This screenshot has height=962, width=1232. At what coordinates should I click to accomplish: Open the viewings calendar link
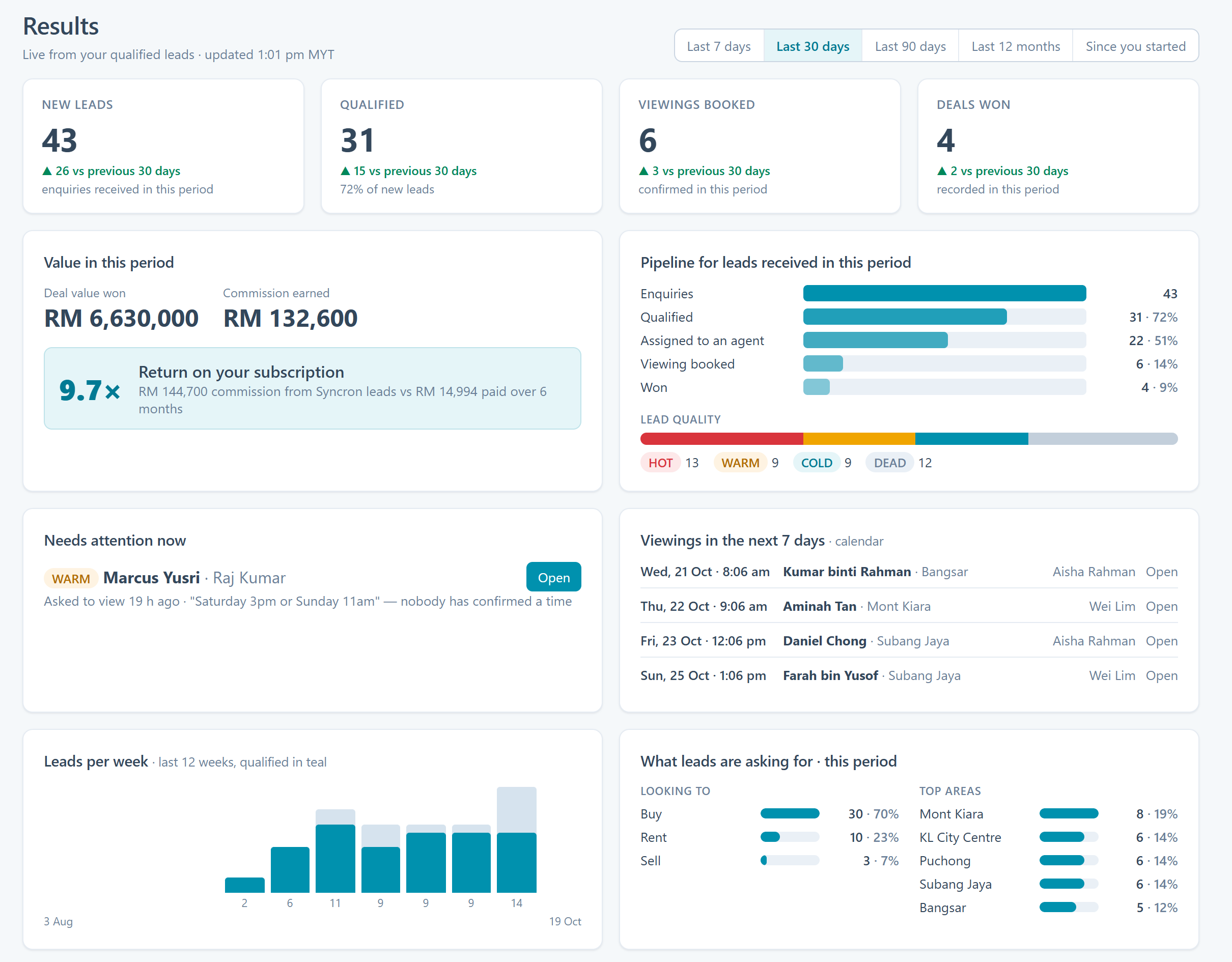(858, 542)
